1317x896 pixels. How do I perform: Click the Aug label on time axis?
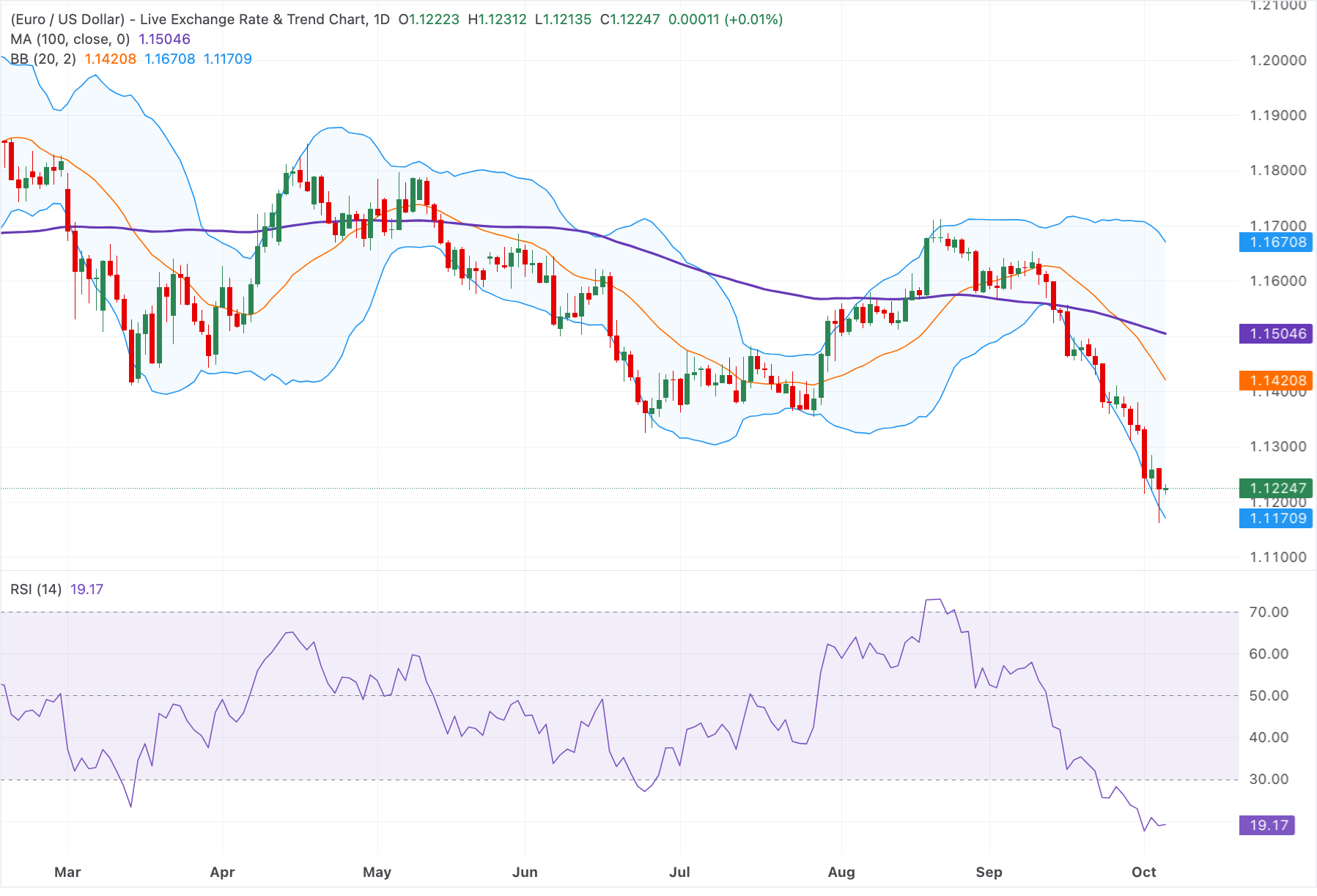click(x=841, y=872)
